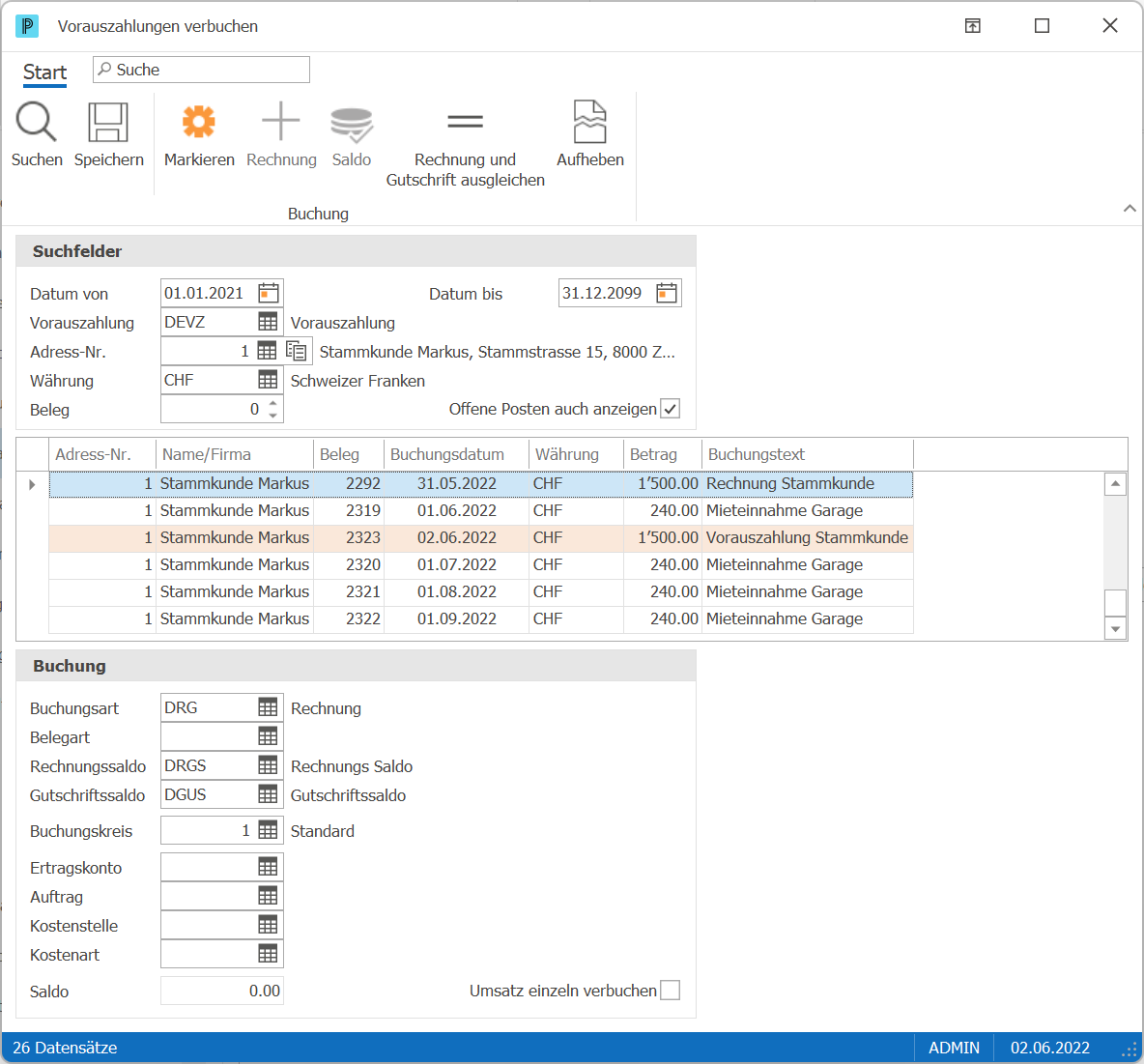Sort by the Beleg column header

(349, 454)
